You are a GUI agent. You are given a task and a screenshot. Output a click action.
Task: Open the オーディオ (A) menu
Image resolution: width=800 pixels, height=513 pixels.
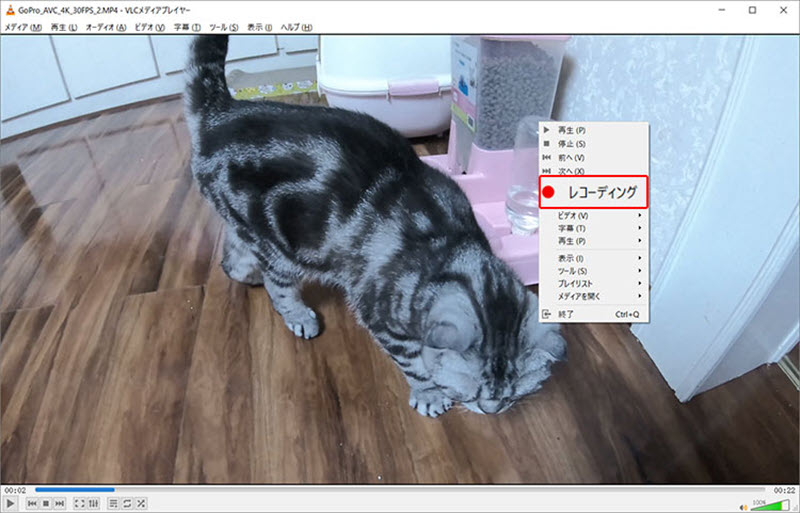(x=106, y=28)
